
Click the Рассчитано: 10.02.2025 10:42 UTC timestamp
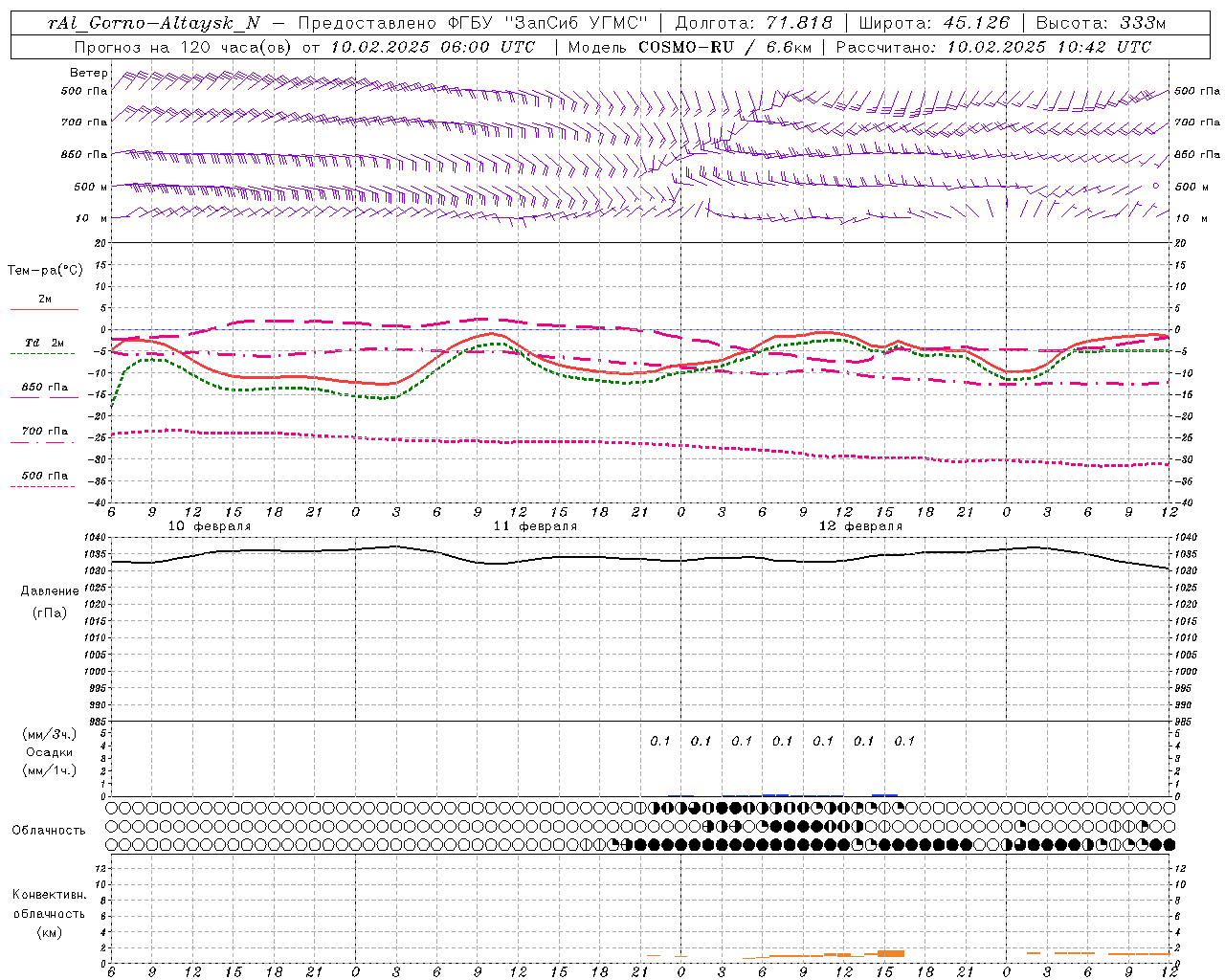(x=993, y=47)
